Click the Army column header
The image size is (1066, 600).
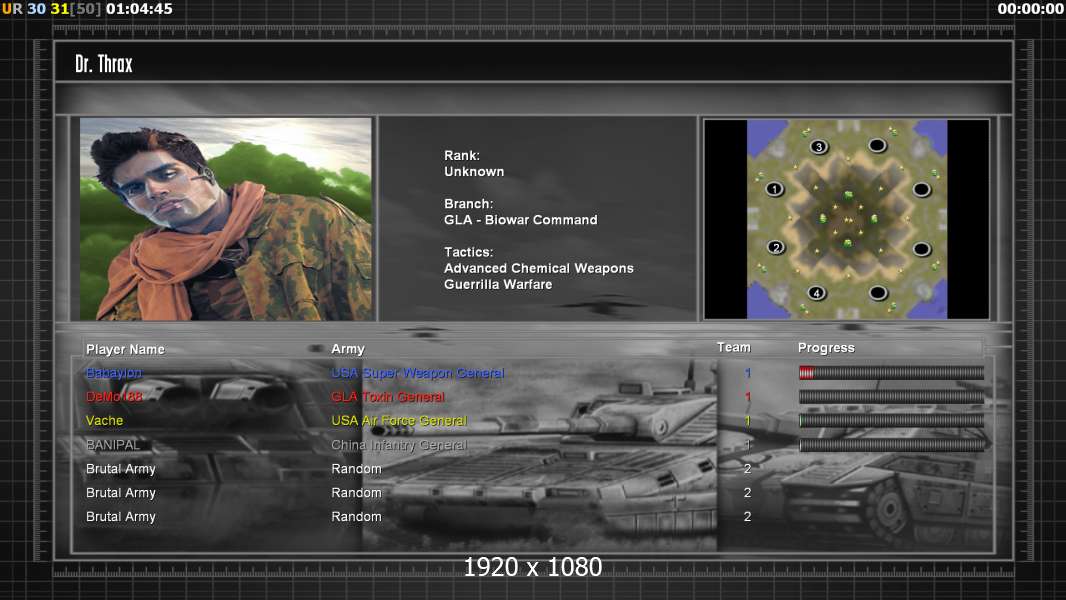click(348, 349)
